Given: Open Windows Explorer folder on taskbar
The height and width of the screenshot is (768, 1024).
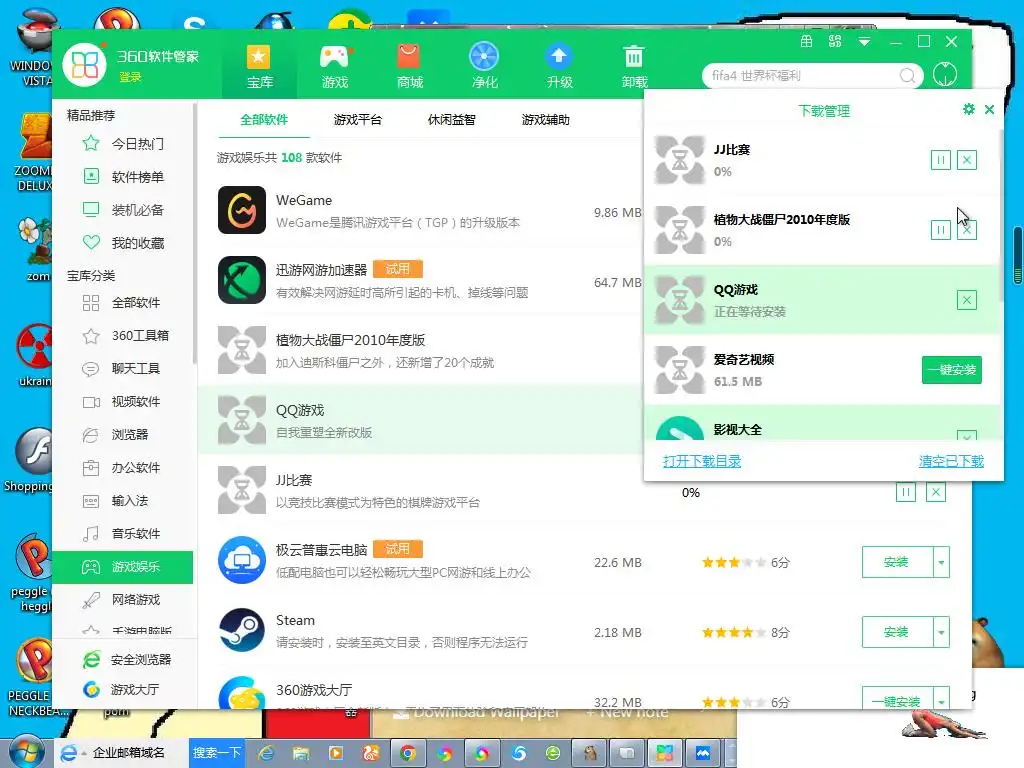Looking at the screenshot, I should (301, 753).
